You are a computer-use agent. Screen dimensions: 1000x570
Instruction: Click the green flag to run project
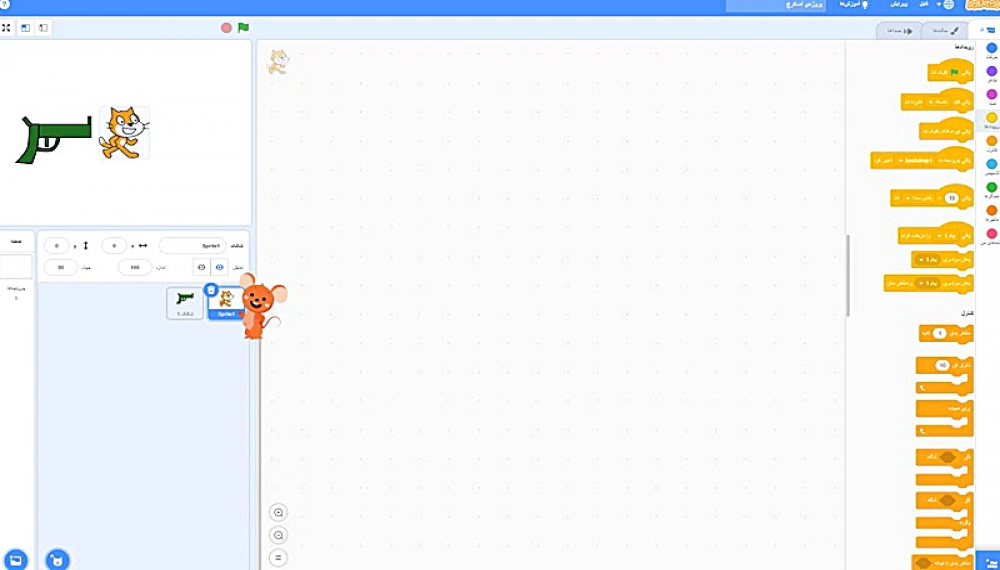pos(243,27)
